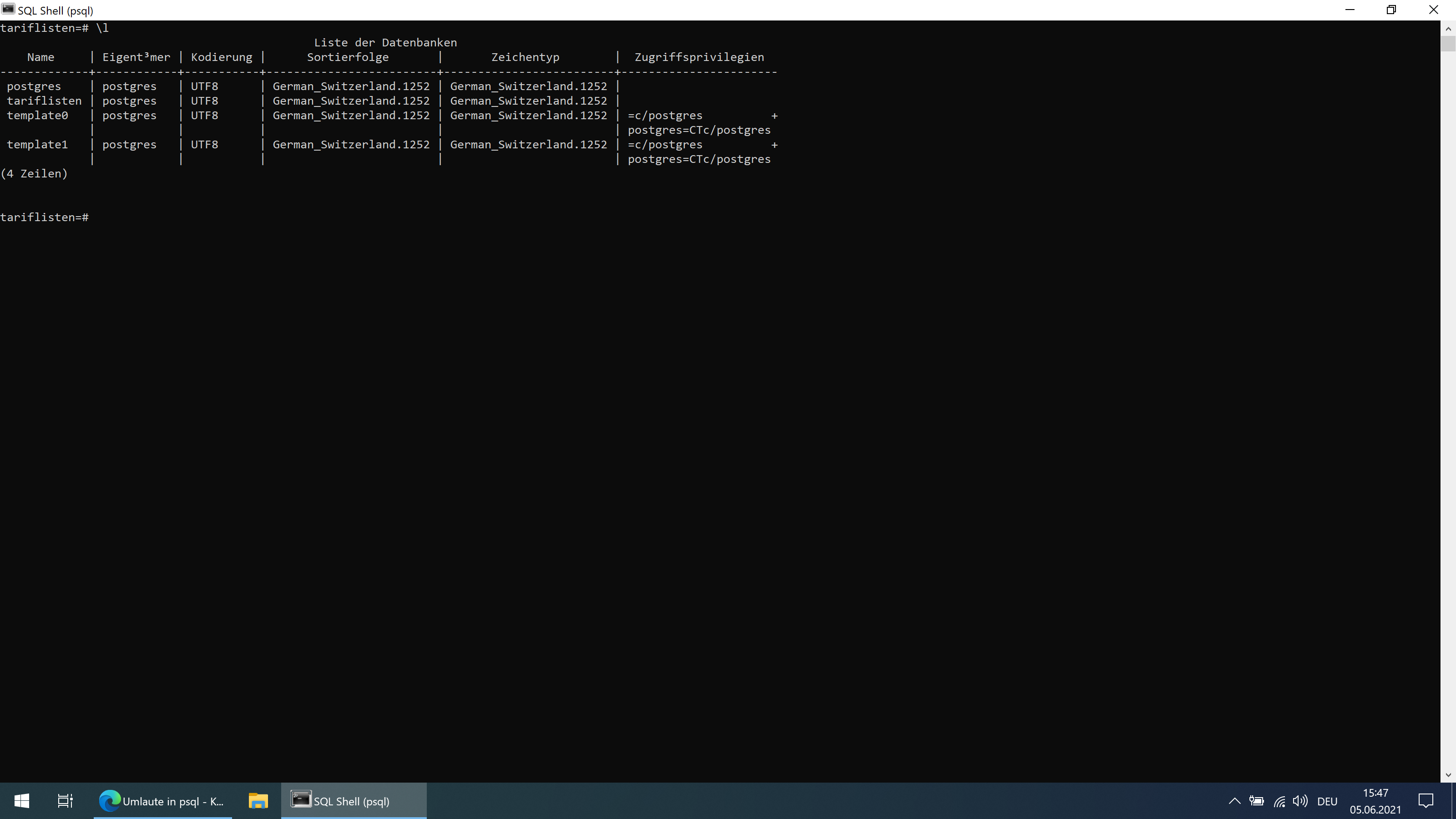The image size is (1456, 819).
Task: Click the 'Eigent³mer' column header
Action: pos(136,57)
